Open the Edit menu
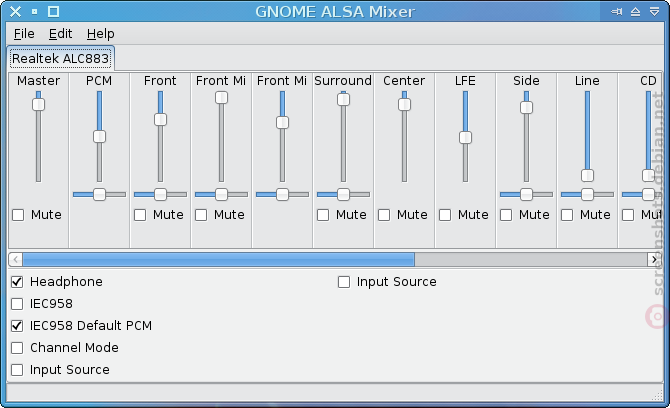 (60, 34)
